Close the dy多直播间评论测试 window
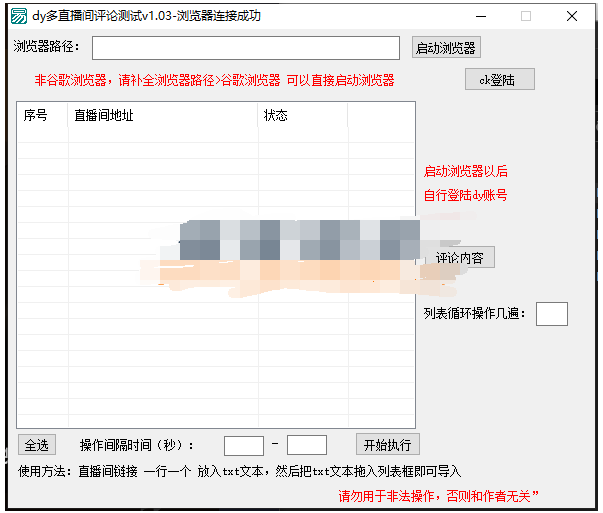This screenshot has height=513, width=603. pyautogui.click(x=572, y=16)
